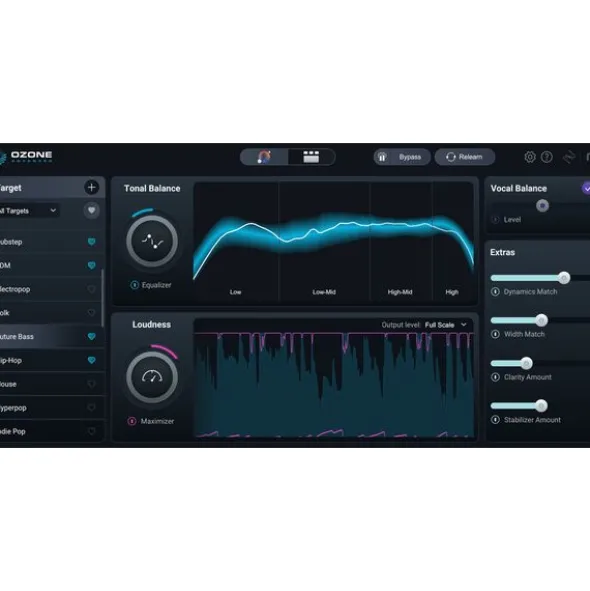The height and width of the screenshot is (591, 590).
Task: Click the Clarity Amount slider handle
Action: 526,363
